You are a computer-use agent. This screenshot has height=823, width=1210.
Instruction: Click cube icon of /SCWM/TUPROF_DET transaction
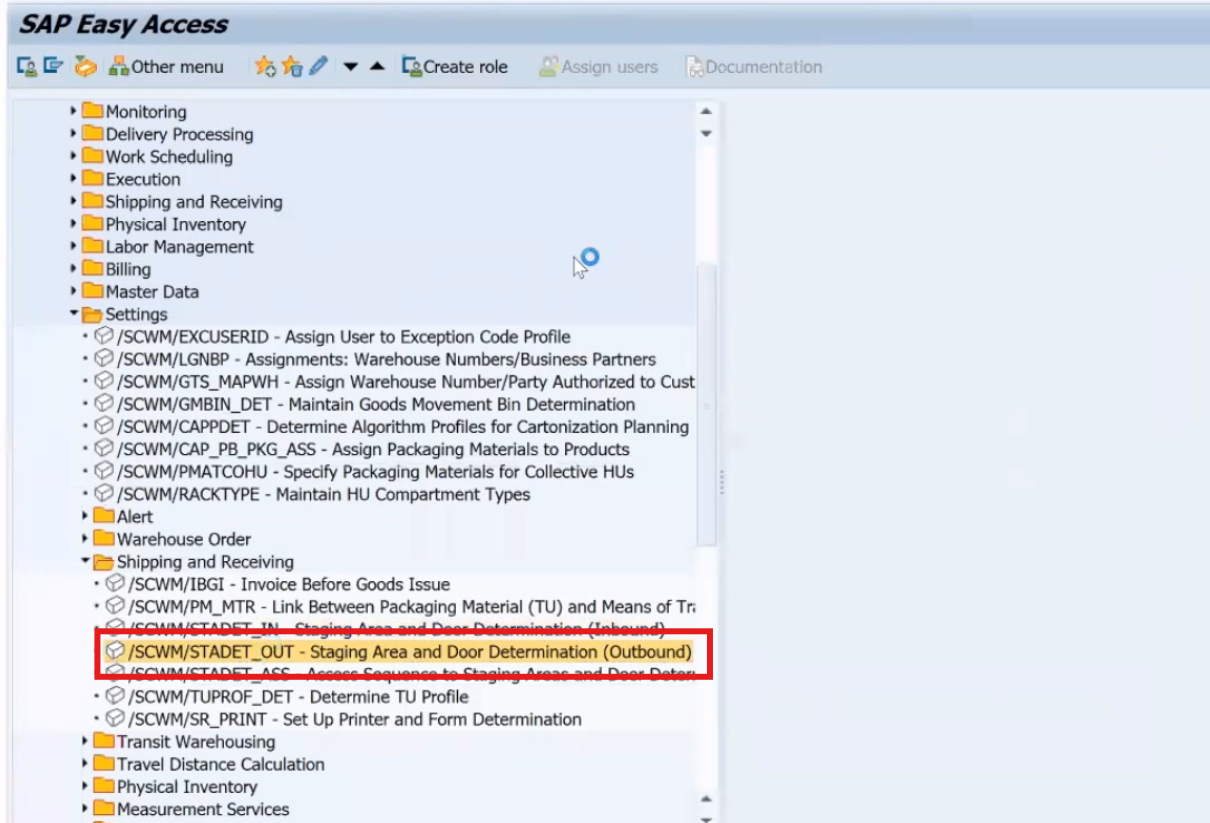(x=114, y=697)
